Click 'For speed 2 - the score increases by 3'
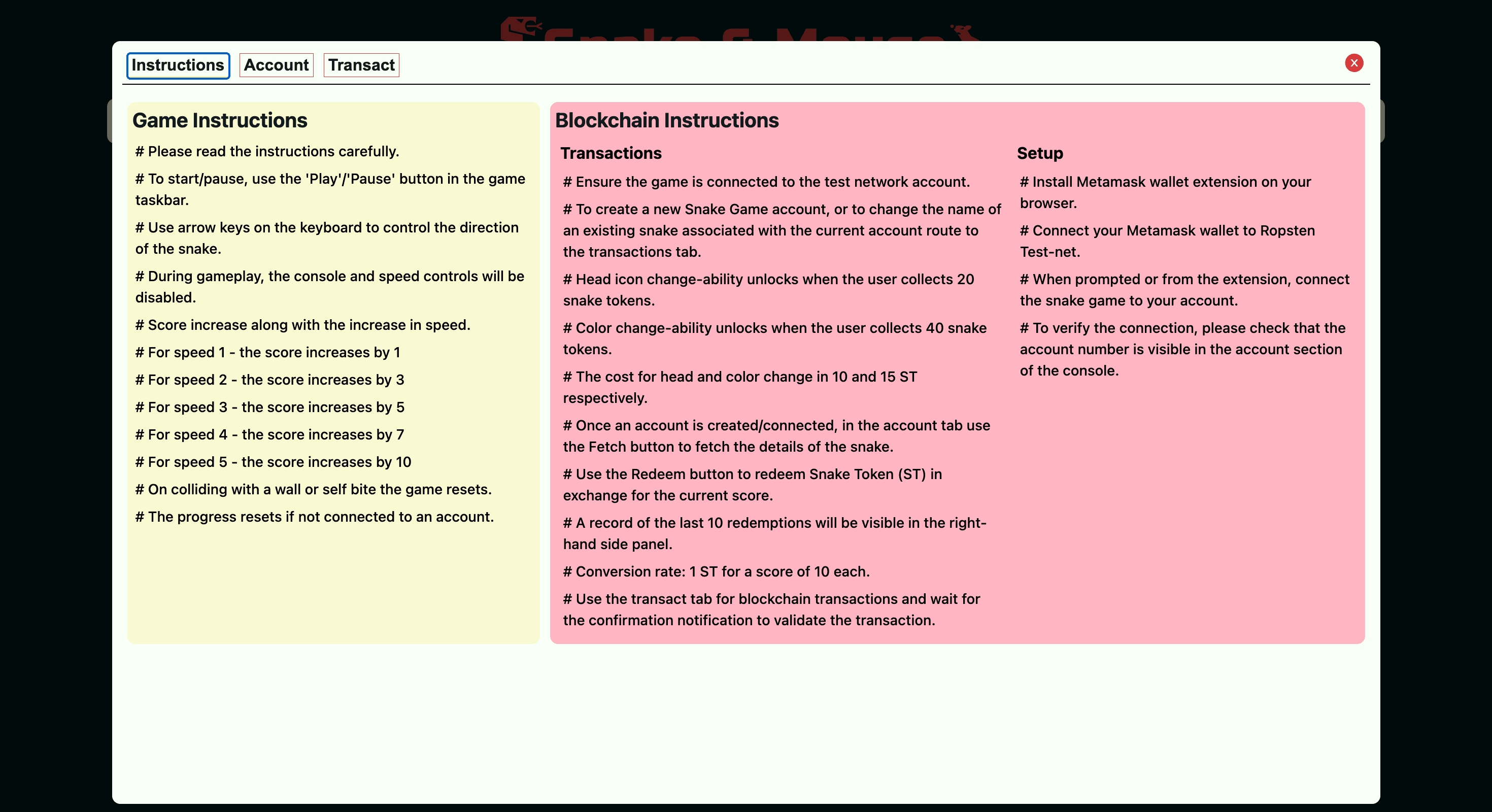The height and width of the screenshot is (812, 1492). point(270,380)
